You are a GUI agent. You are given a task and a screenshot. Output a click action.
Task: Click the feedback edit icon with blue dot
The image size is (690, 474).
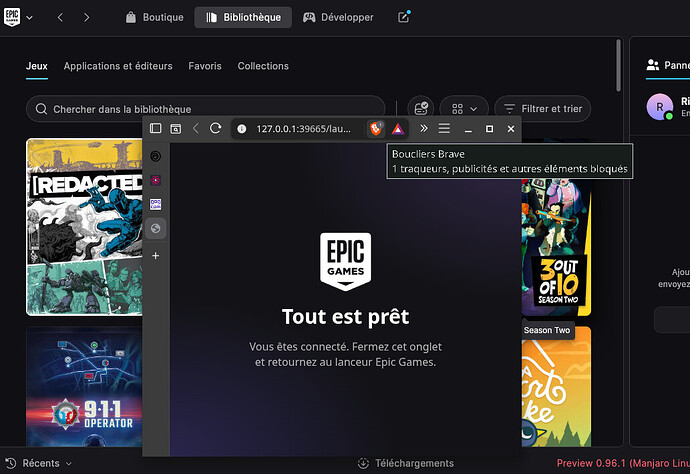(x=404, y=17)
